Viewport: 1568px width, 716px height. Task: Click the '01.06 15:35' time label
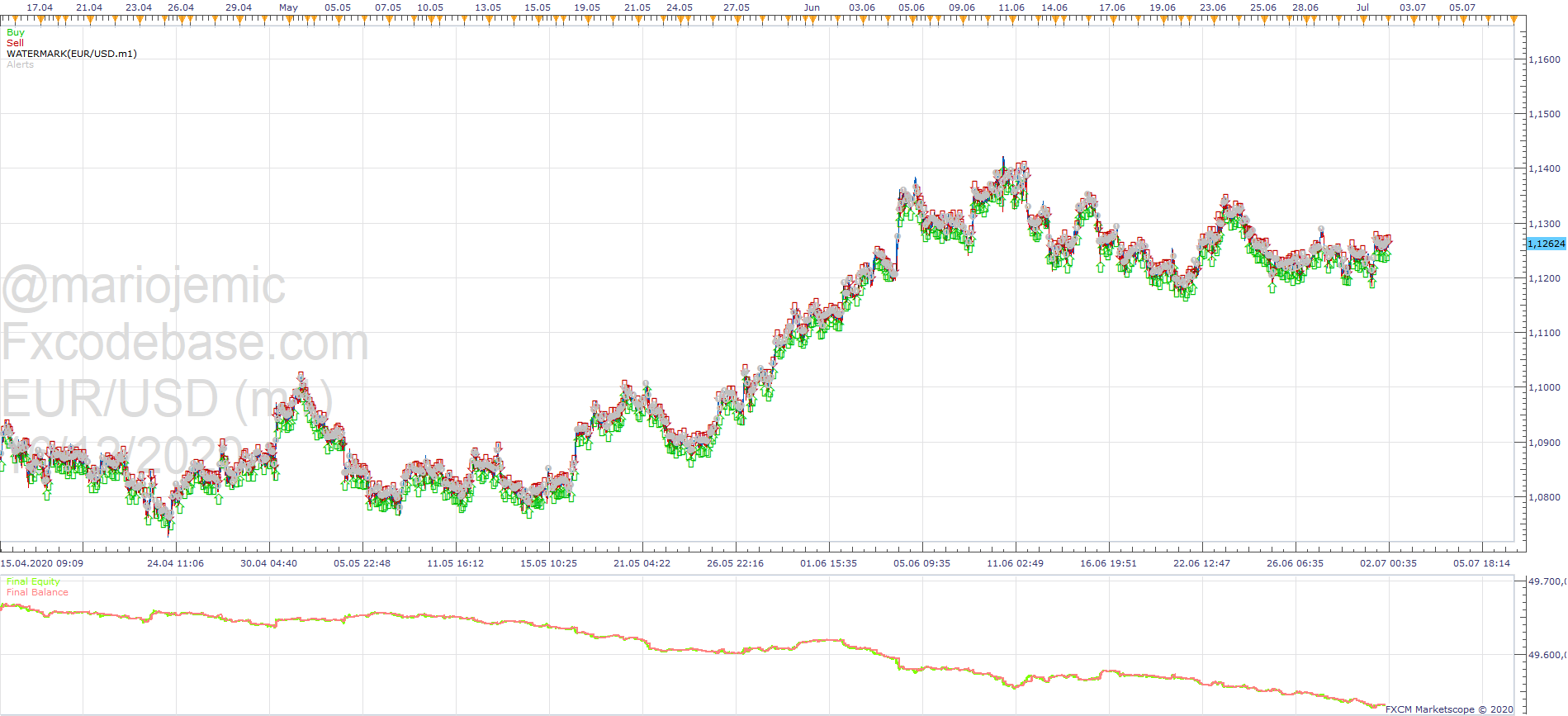[x=828, y=563]
